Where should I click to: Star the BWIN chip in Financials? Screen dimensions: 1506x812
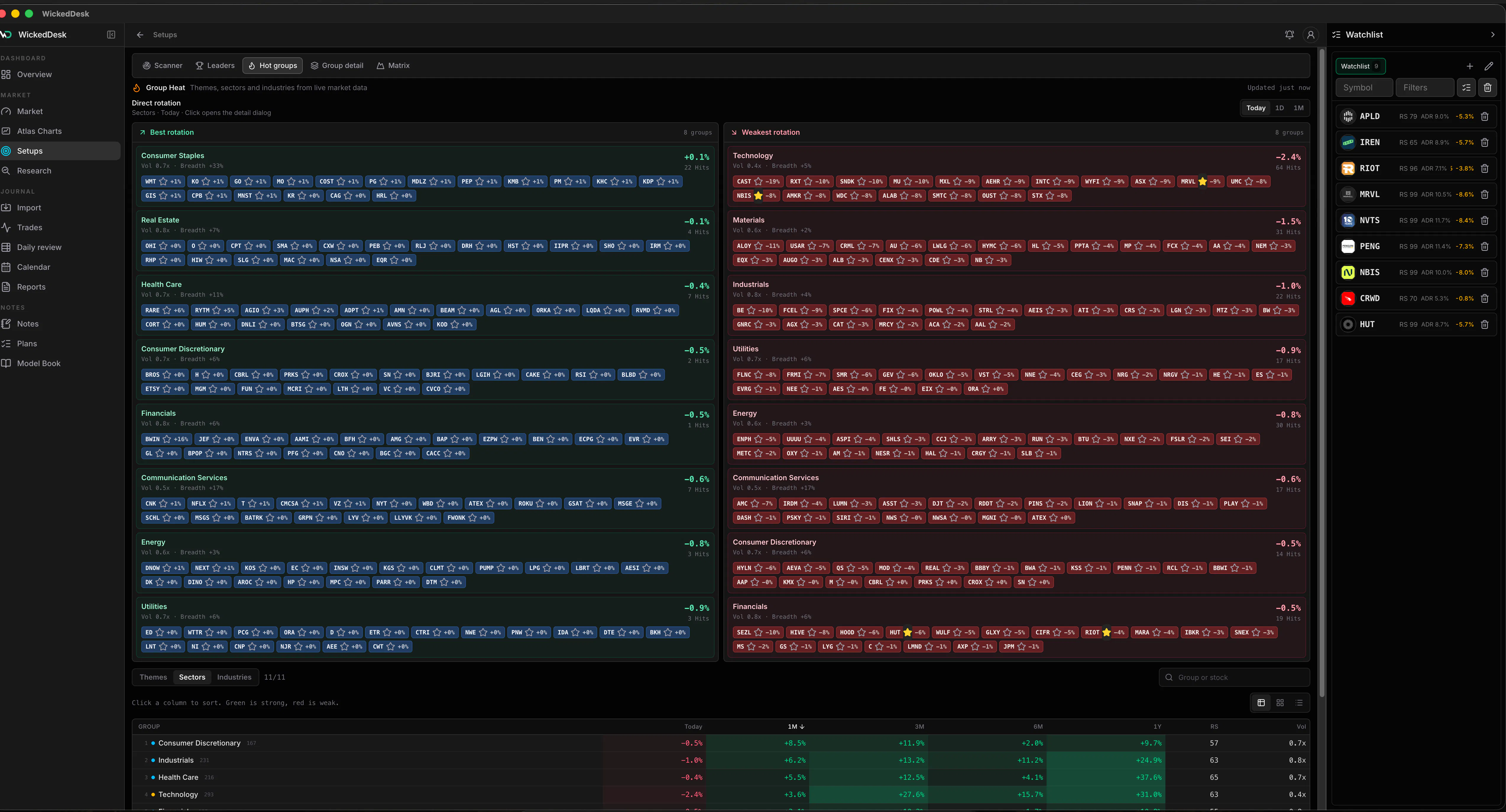pos(167,439)
